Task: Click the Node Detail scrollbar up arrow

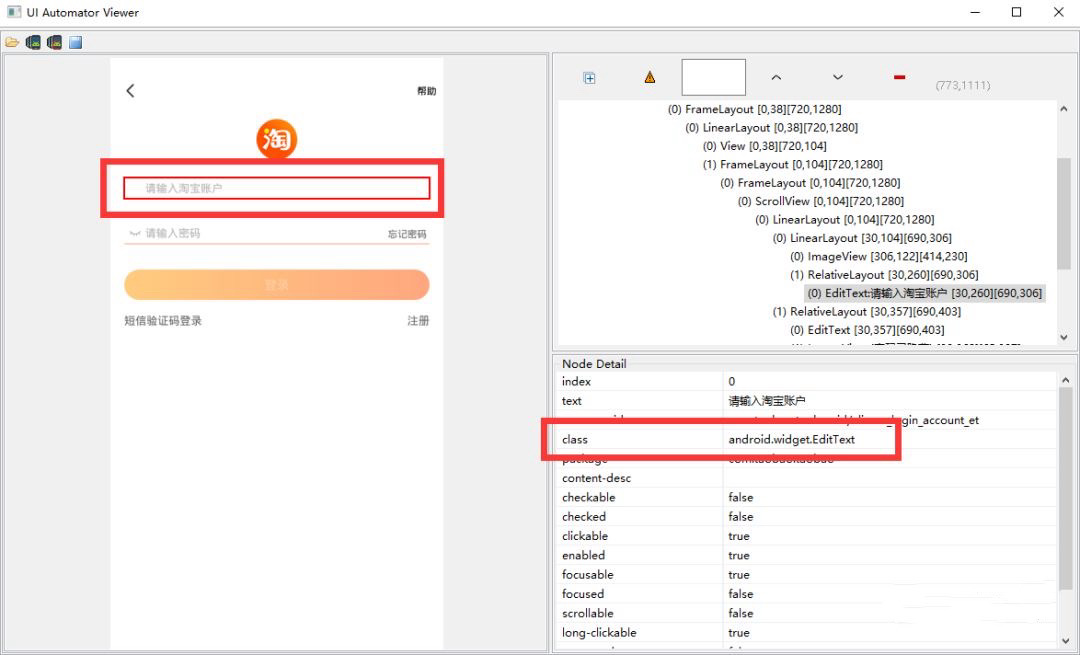Action: coord(1065,380)
